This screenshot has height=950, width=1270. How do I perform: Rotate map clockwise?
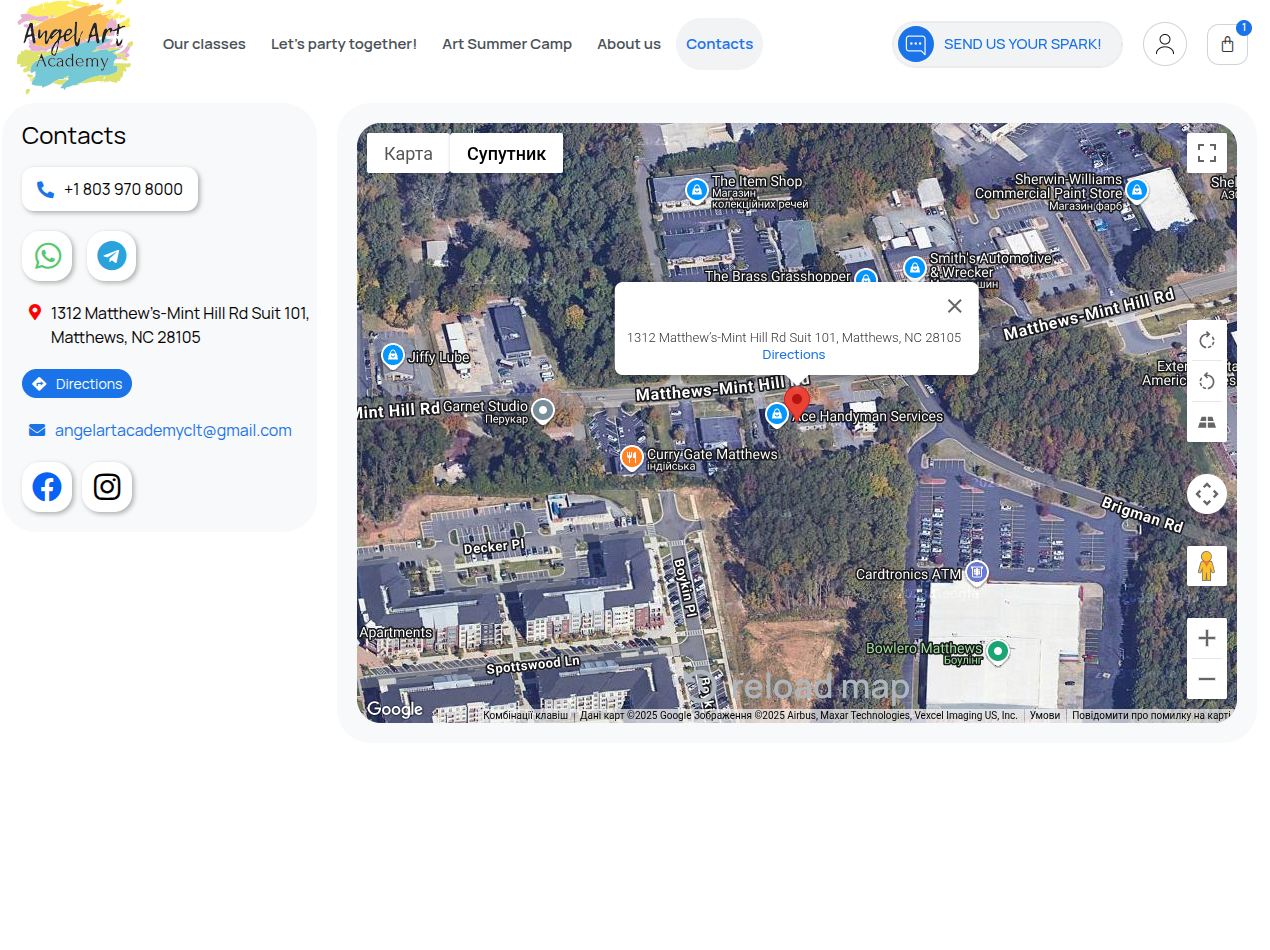1206,340
